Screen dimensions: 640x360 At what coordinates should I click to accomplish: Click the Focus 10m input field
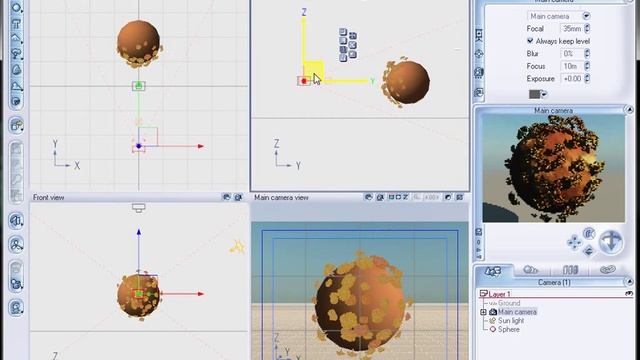pos(572,66)
